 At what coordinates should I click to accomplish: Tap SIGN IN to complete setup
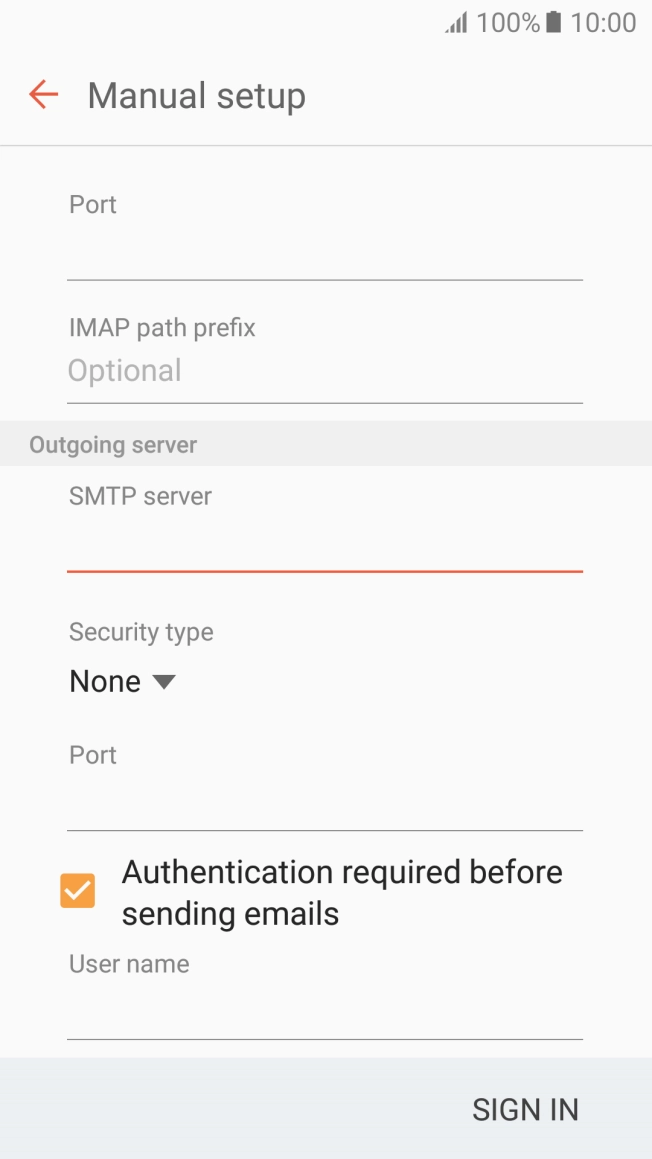click(x=525, y=1109)
